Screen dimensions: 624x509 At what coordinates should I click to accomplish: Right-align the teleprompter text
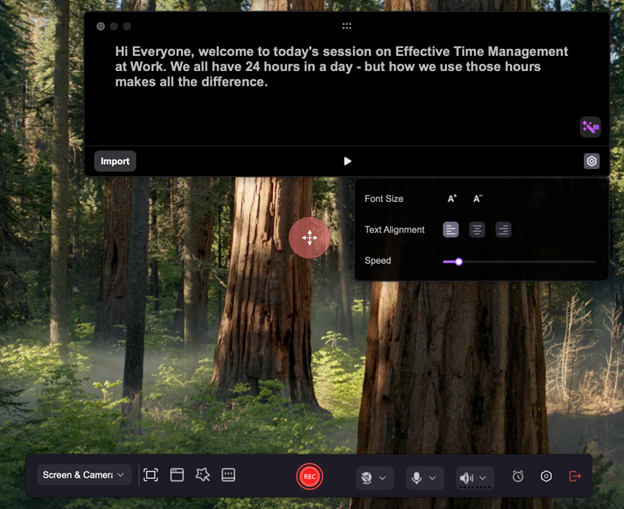503,230
